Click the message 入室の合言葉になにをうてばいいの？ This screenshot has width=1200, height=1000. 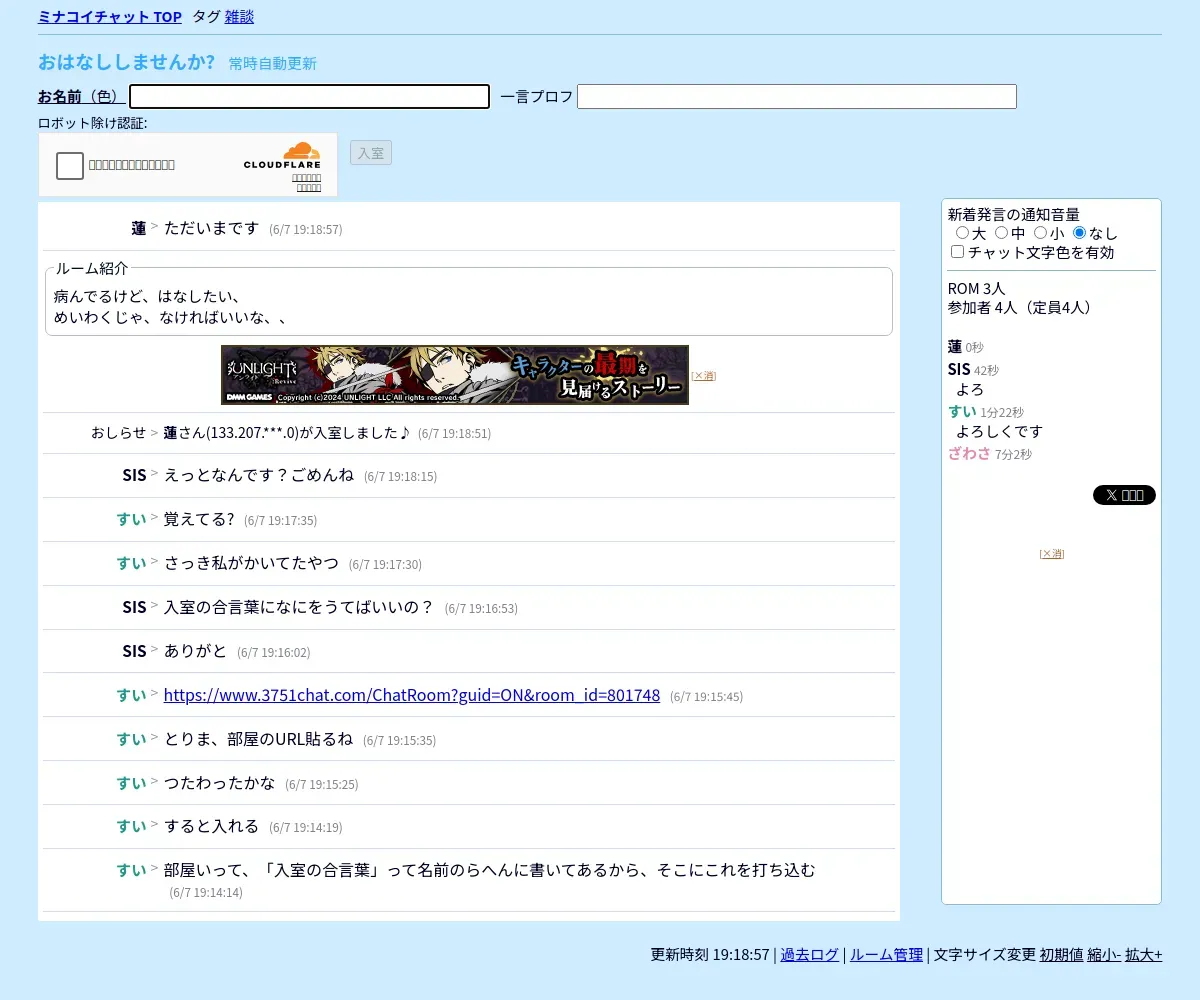(x=299, y=607)
